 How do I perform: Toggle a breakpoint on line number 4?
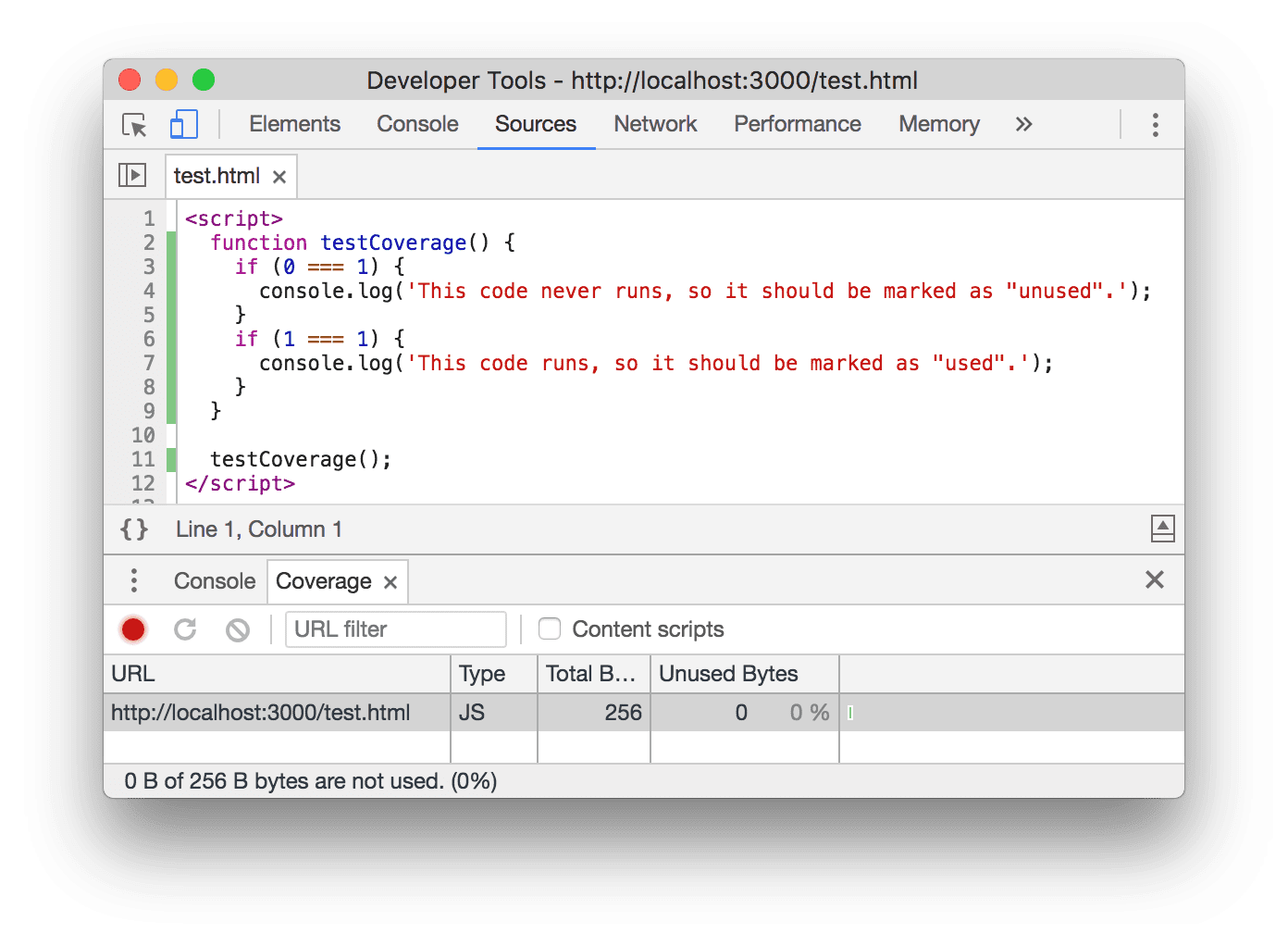pos(149,290)
